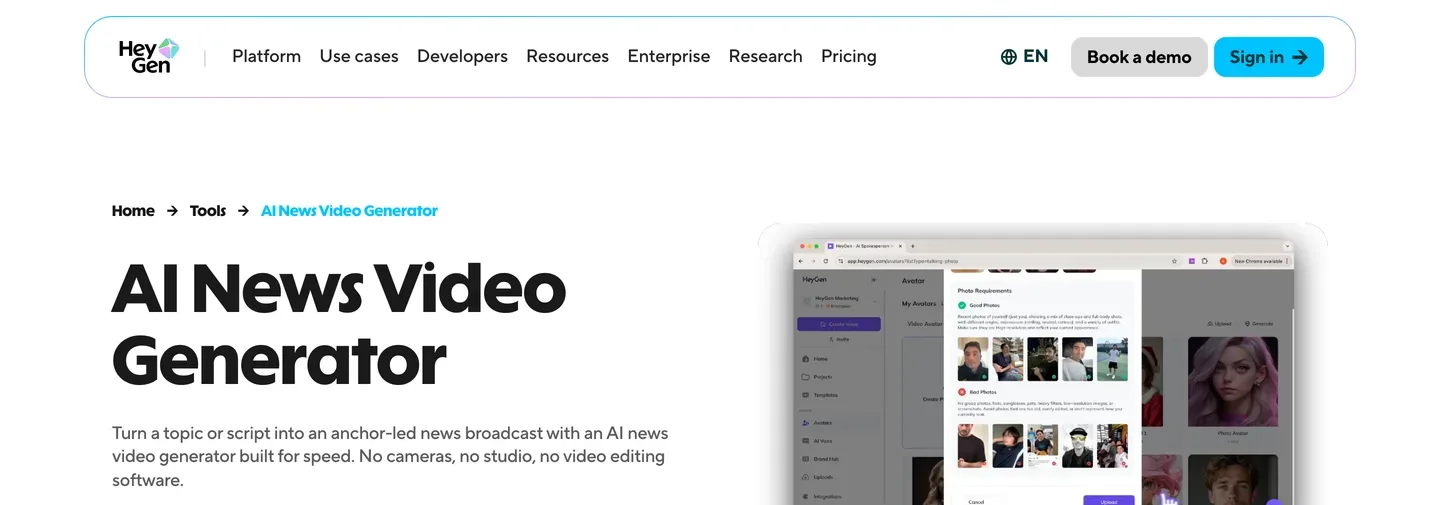Open the EN language selector
The height and width of the screenshot is (505, 1440).
(1025, 56)
